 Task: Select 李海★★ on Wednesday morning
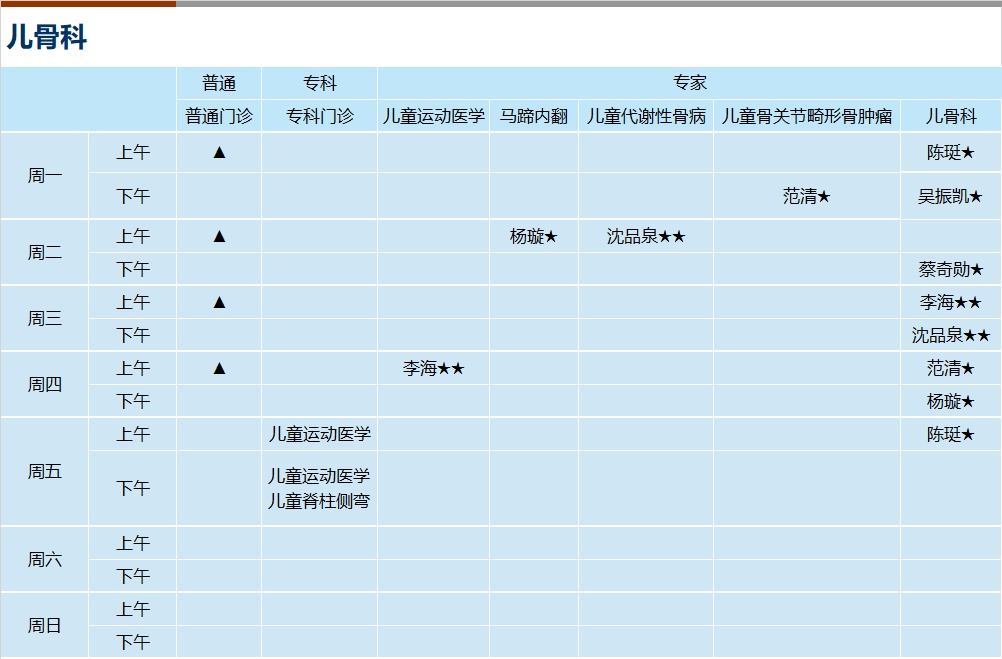[x=950, y=302]
